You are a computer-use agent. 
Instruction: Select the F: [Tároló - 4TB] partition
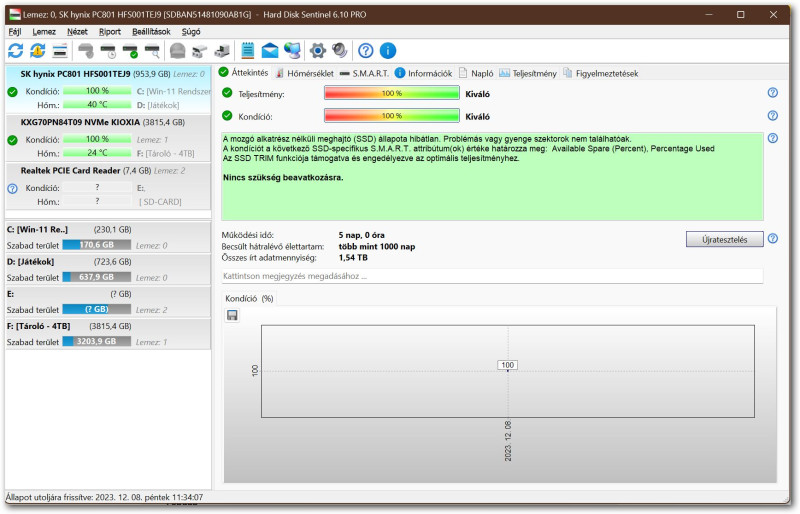tap(108, 333)
